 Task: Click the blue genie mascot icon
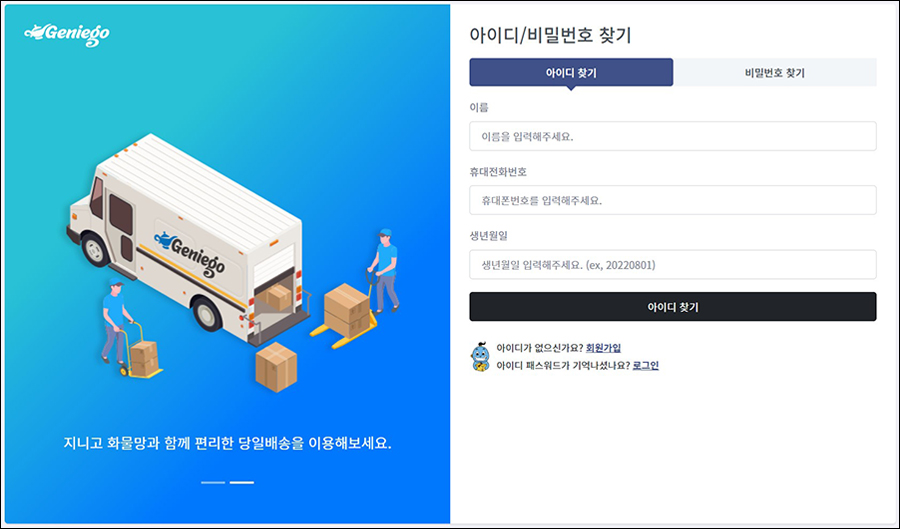(480, 357)
